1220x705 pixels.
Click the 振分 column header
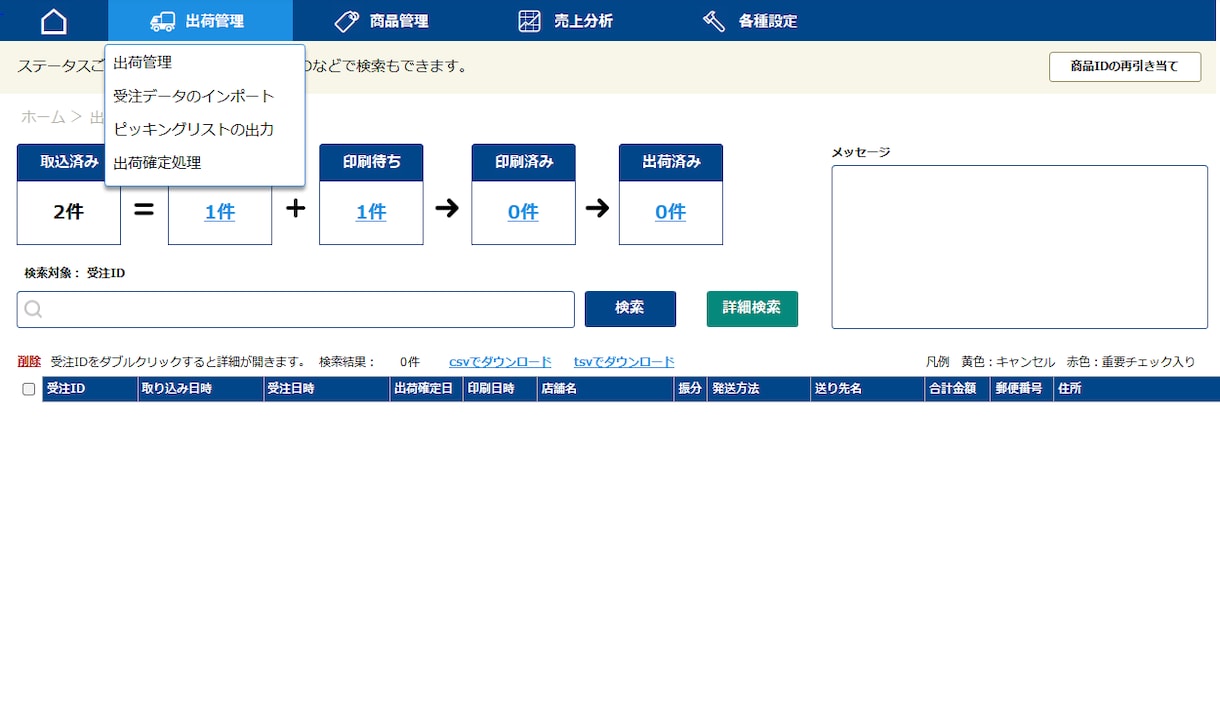click(690, 389)
